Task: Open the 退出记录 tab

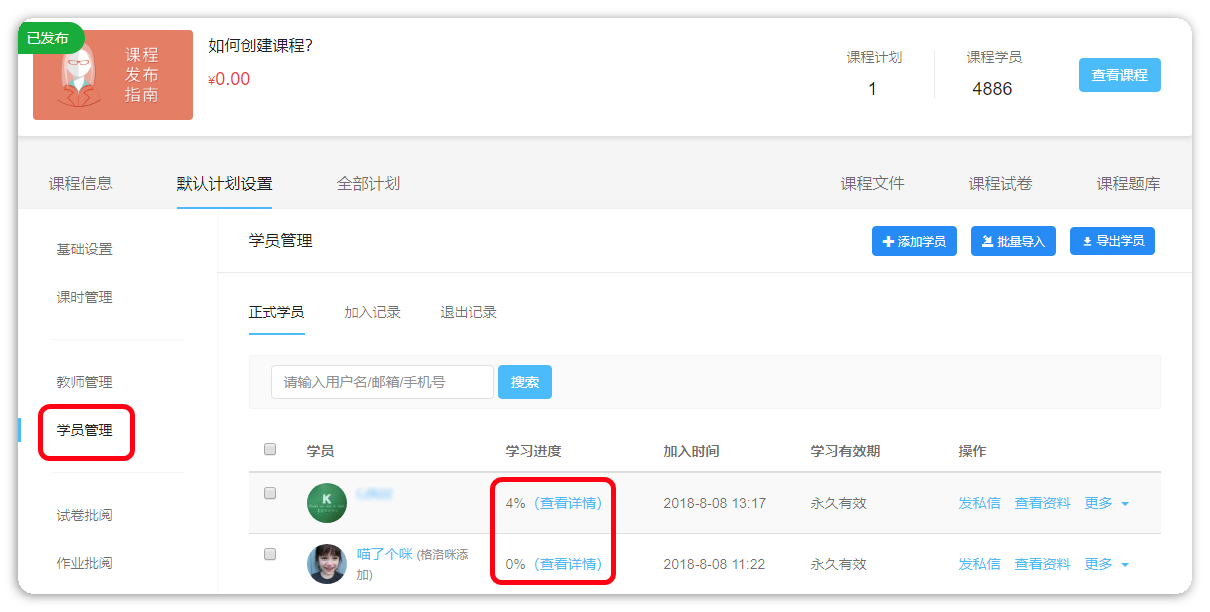Action: point(468,312)
